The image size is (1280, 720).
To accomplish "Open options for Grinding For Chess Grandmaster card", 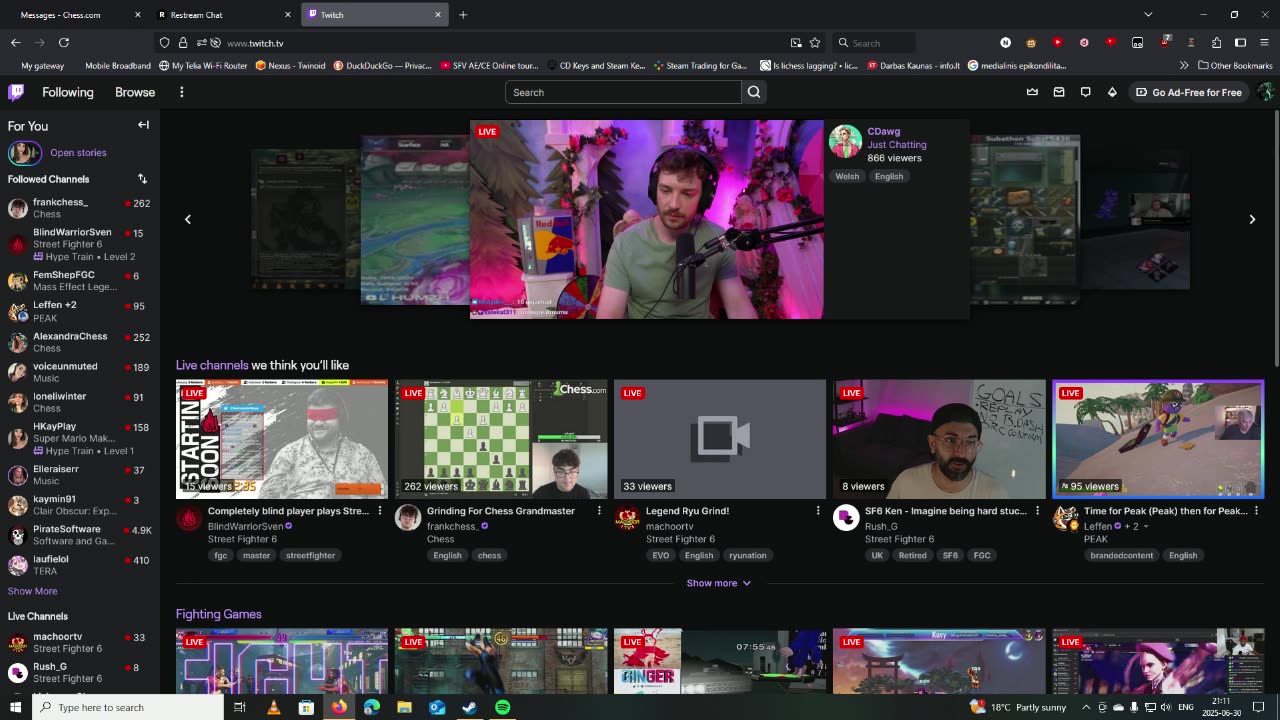I will (x=599, y=511).
